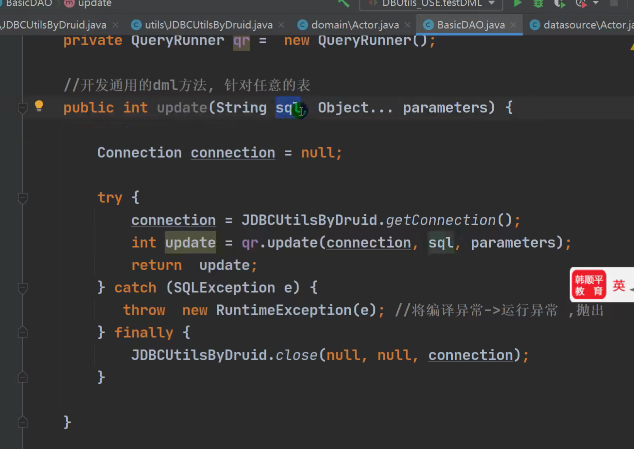Screen dimensions: 634x449
Task: Click the method name update in signature
Action: 182,108
